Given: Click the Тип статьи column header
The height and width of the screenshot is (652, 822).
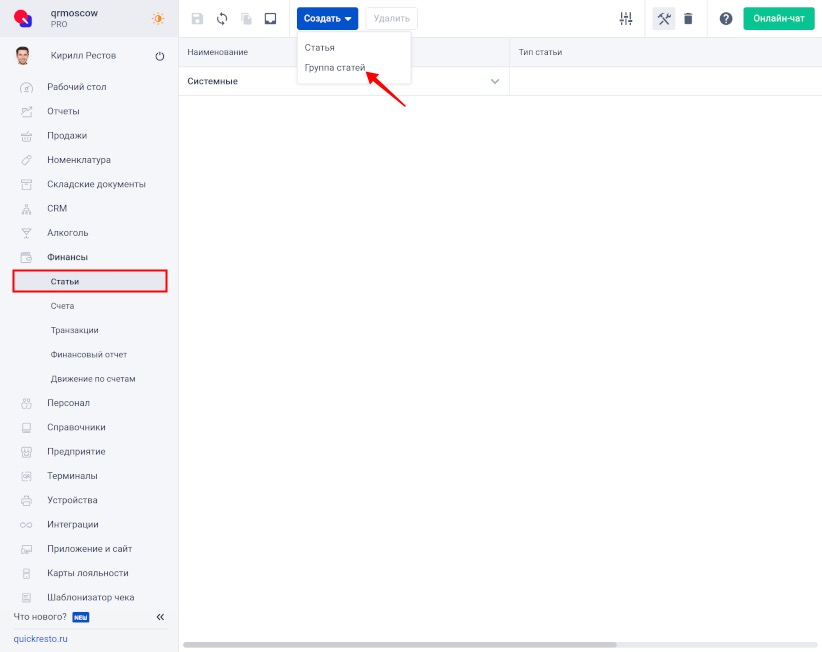Looking at the screenshot, I should pyautogui.click(x=540, y=52).
